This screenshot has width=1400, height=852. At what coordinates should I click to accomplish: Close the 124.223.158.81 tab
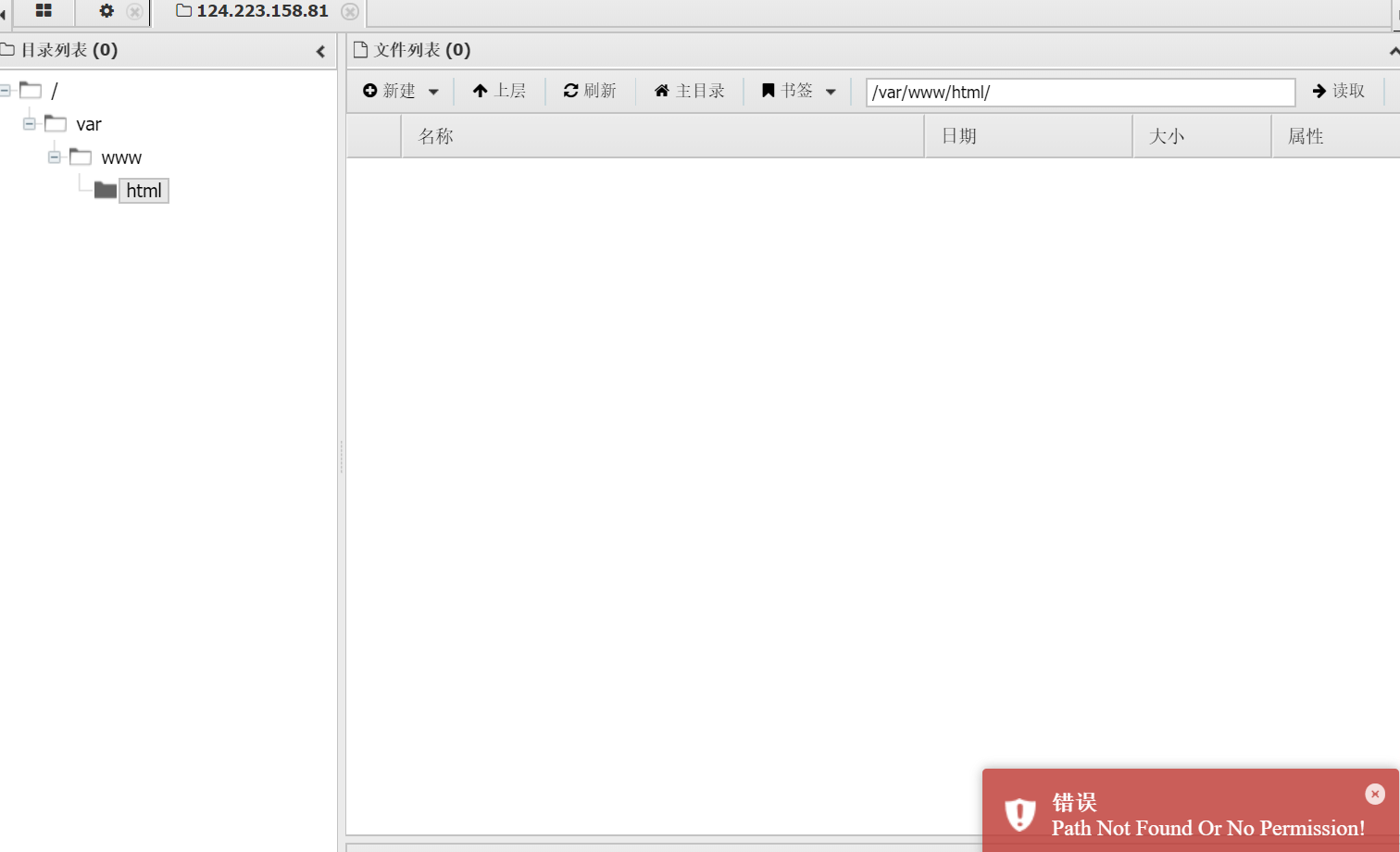350,12
